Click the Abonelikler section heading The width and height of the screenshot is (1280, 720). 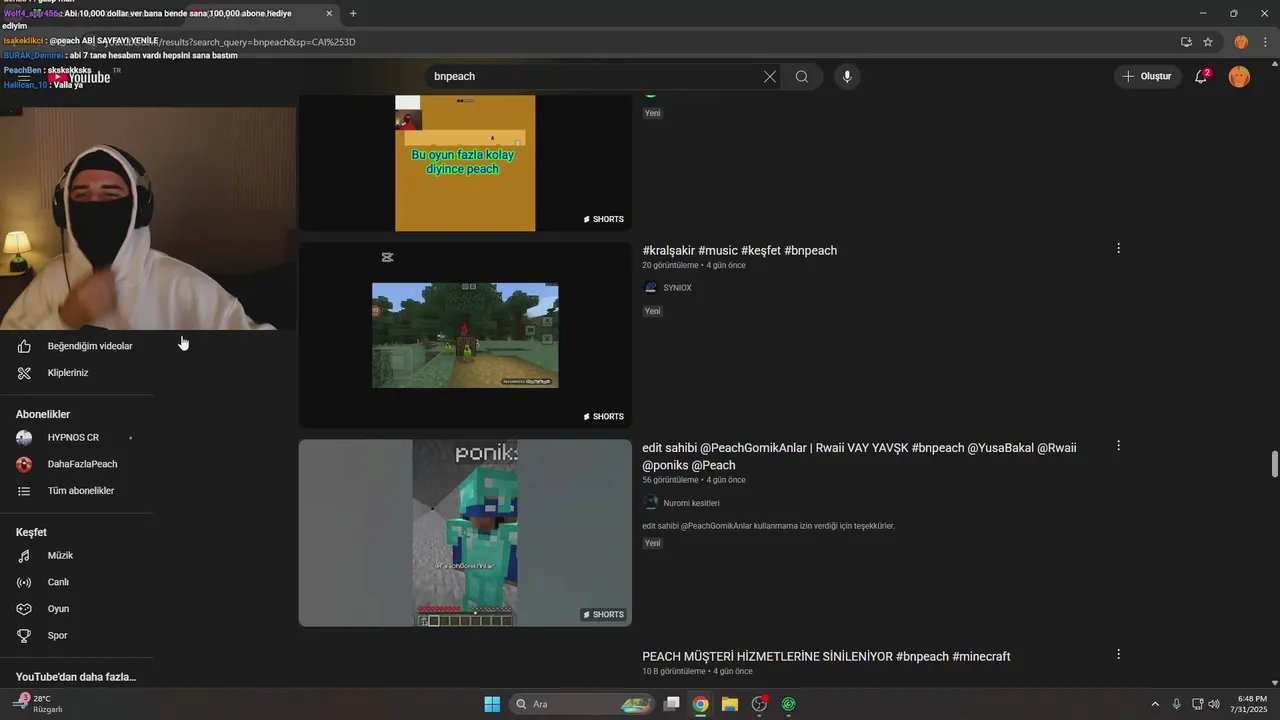43,414
